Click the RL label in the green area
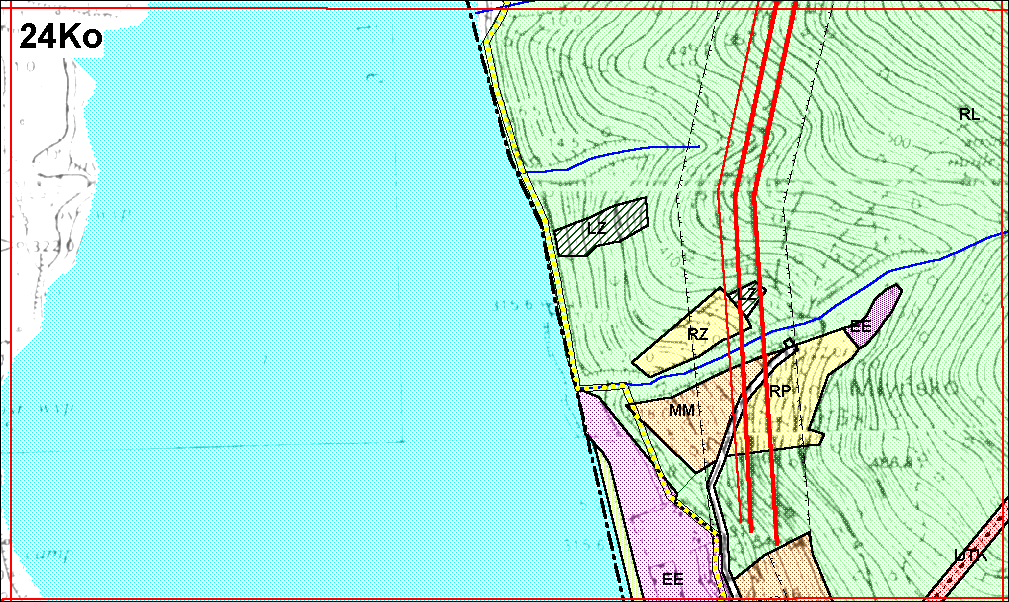Viewport: 1009px width, 602px height. pyautogui.click(x=968, y=114)
